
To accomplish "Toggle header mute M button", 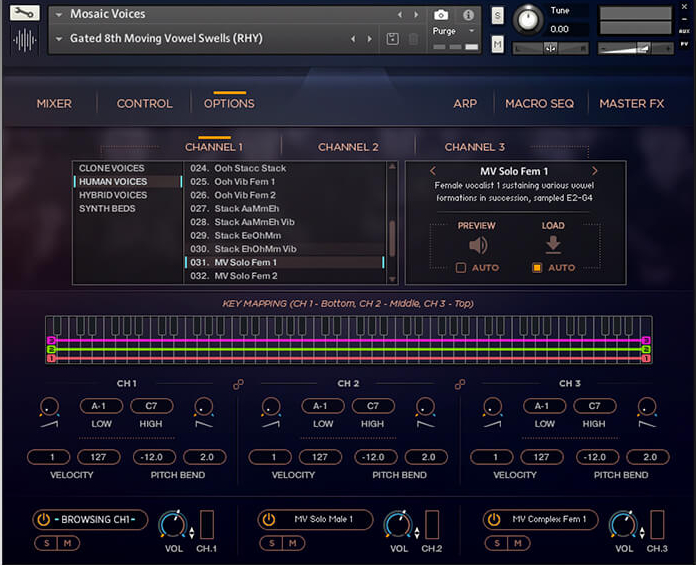I will [498, 44].
